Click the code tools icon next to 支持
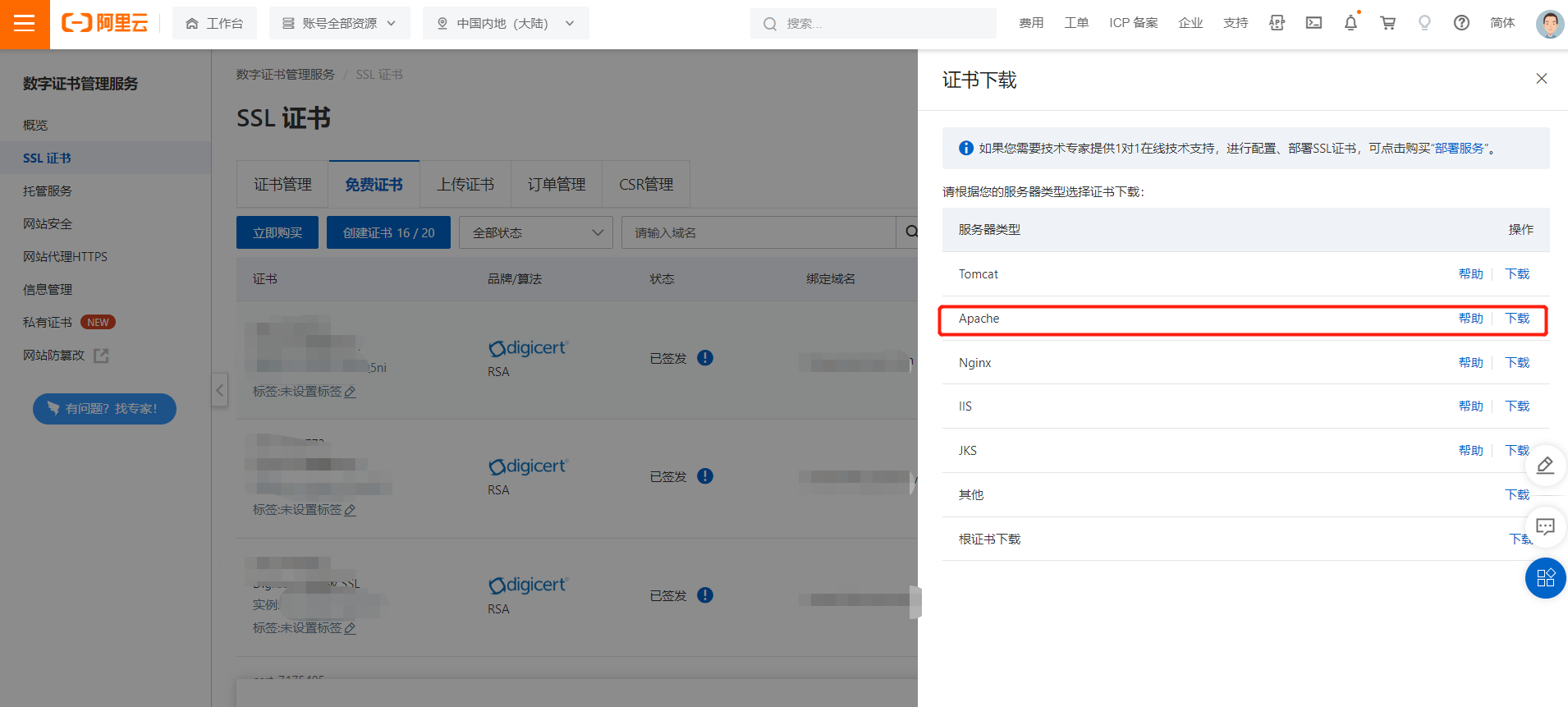The width and height of the screenshot is (1568, 707). tap(1277, 23)
